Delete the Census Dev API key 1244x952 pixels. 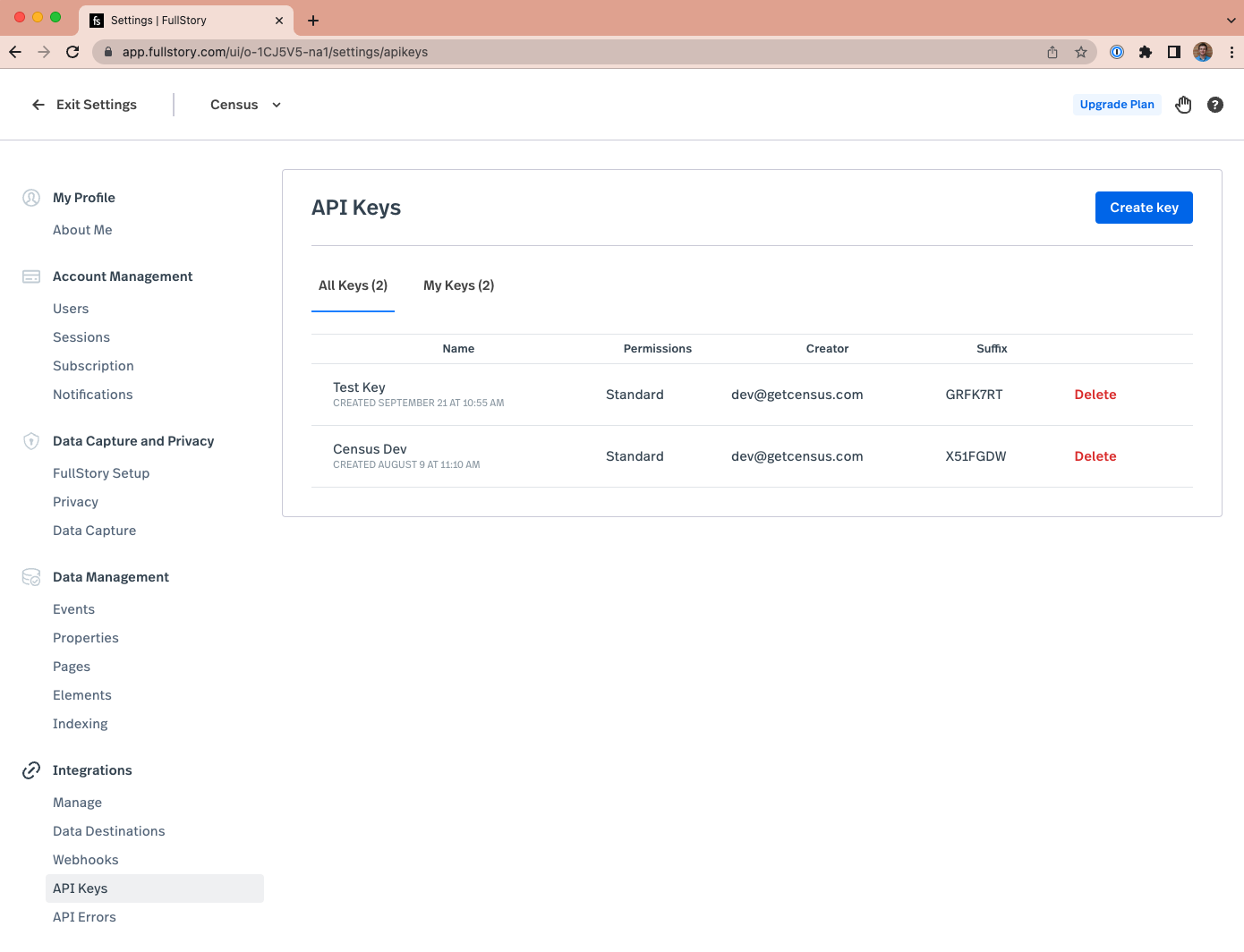point(1095,456)
